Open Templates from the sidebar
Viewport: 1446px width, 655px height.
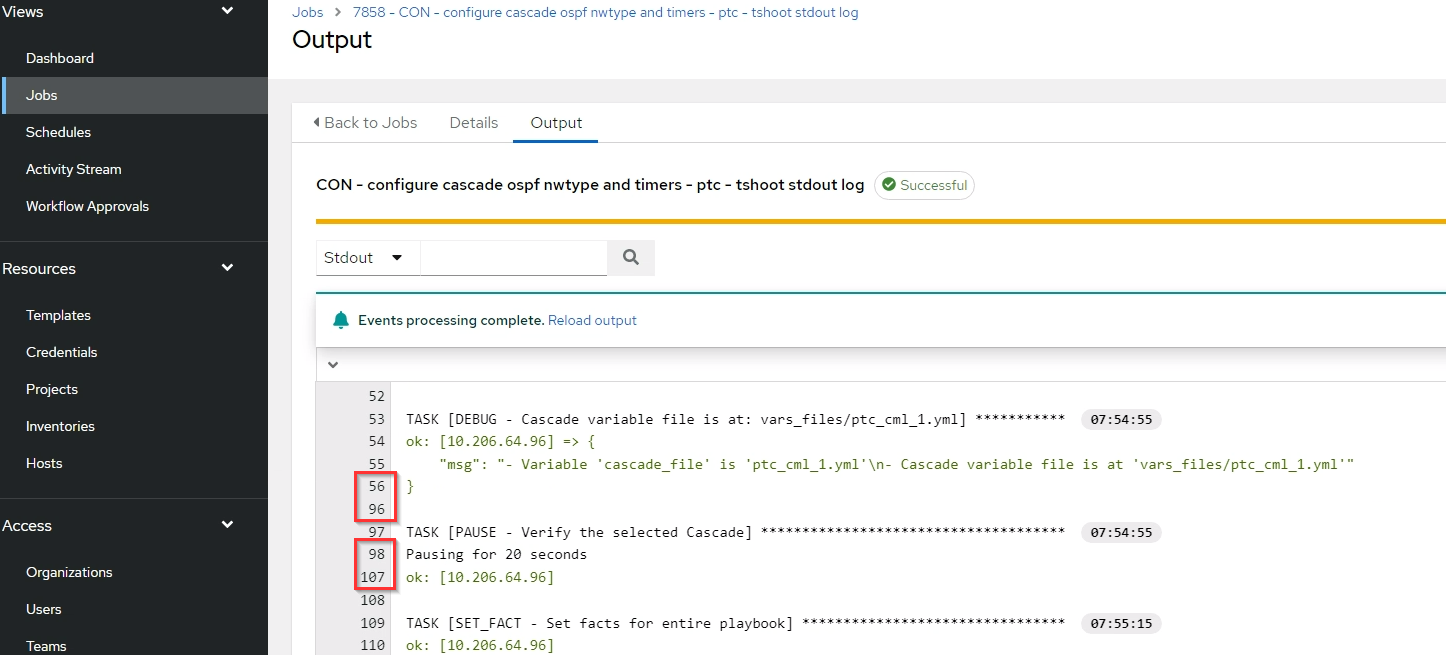tap(58, 315)
